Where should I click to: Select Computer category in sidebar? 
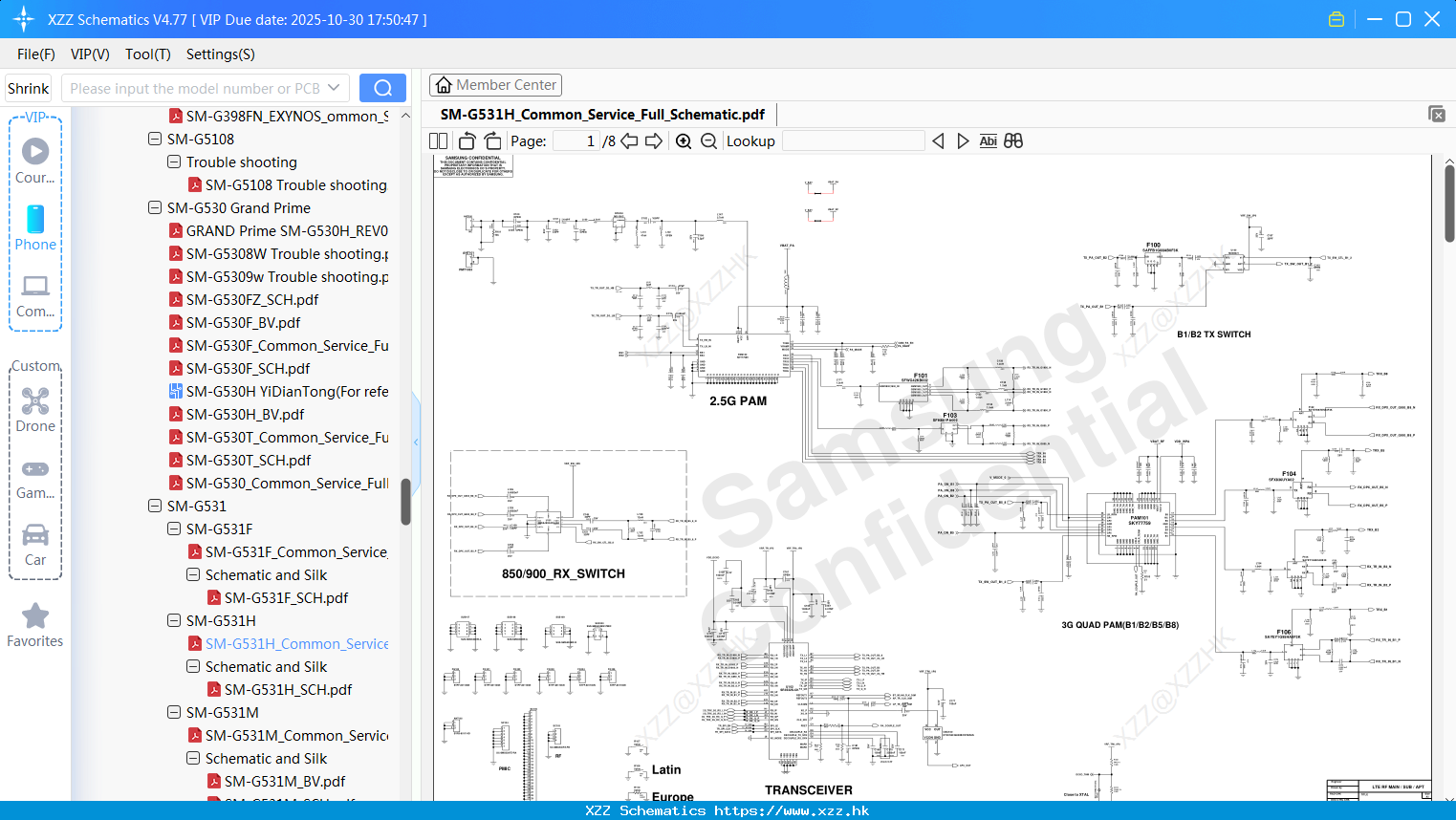coord(35,296)
